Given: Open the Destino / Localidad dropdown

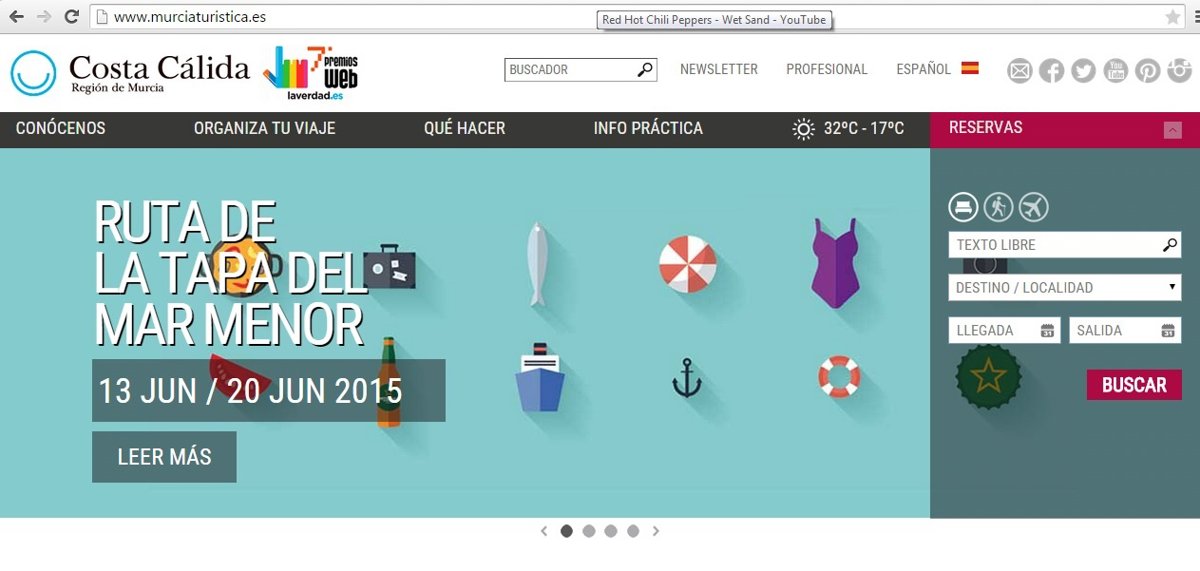Looking at the screenshot, I should coord(1064,288).
